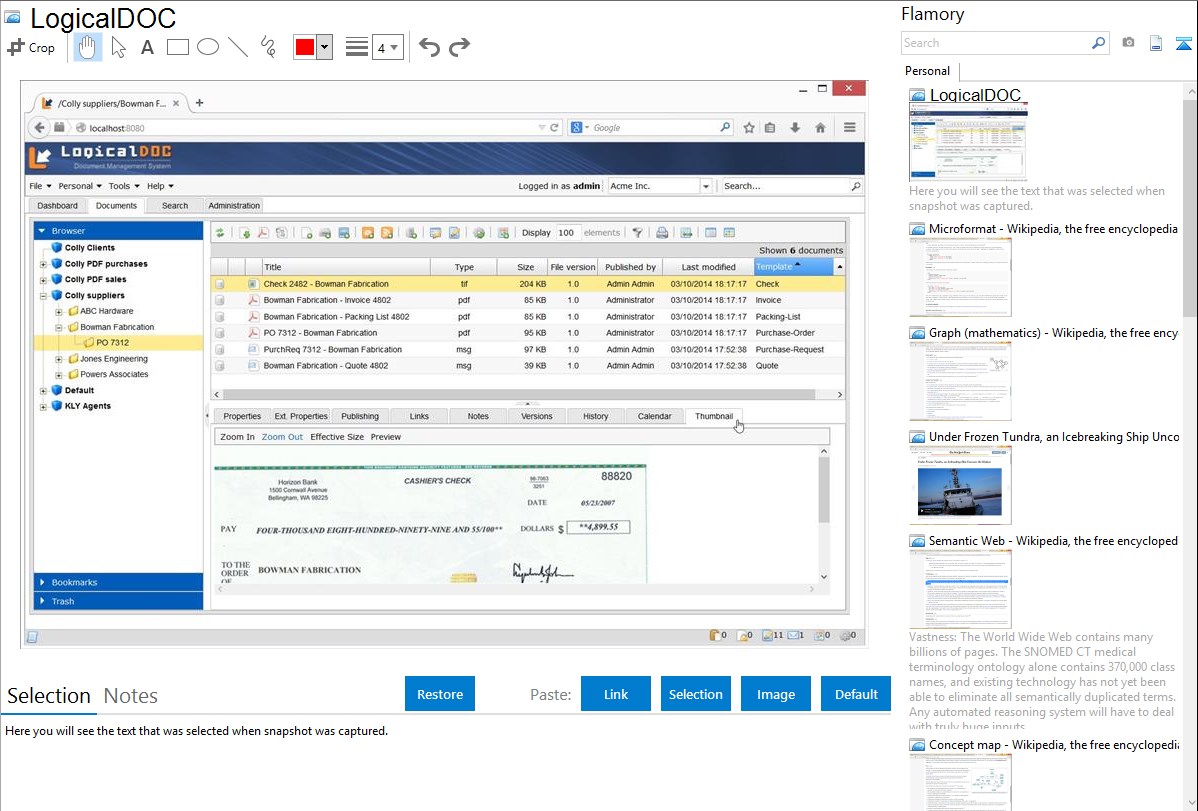The height and width of the screenshot is (811, 1198).
Task: Click the refresh icon in LogicalDOC toolbar
Action: (220, 233)
